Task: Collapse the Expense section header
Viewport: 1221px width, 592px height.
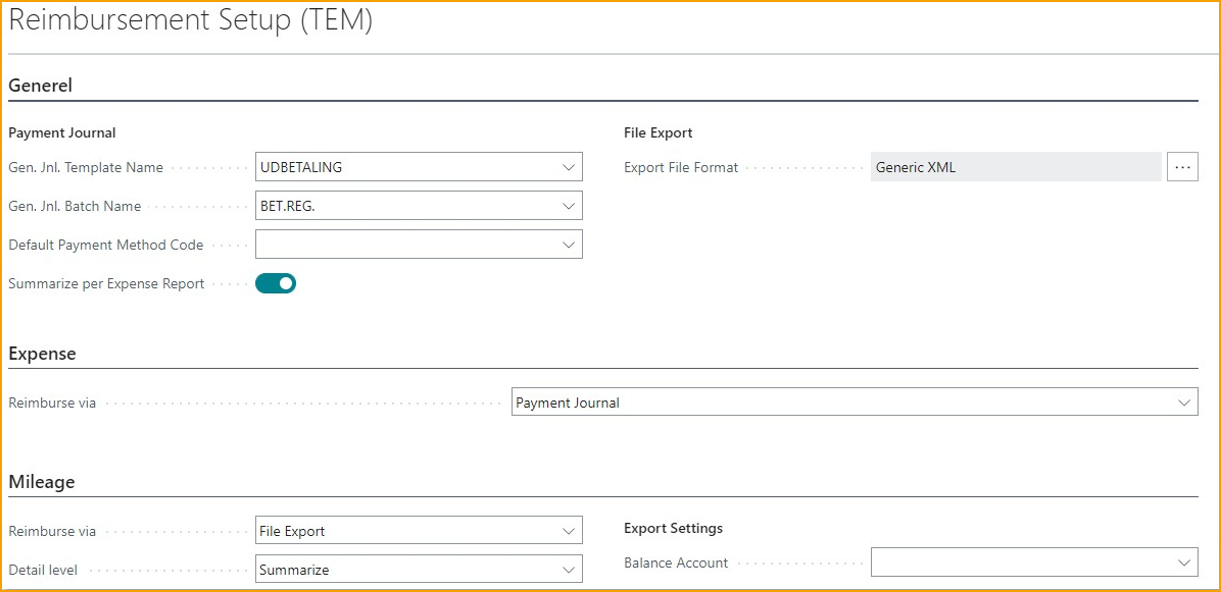Action: [42, 354]
